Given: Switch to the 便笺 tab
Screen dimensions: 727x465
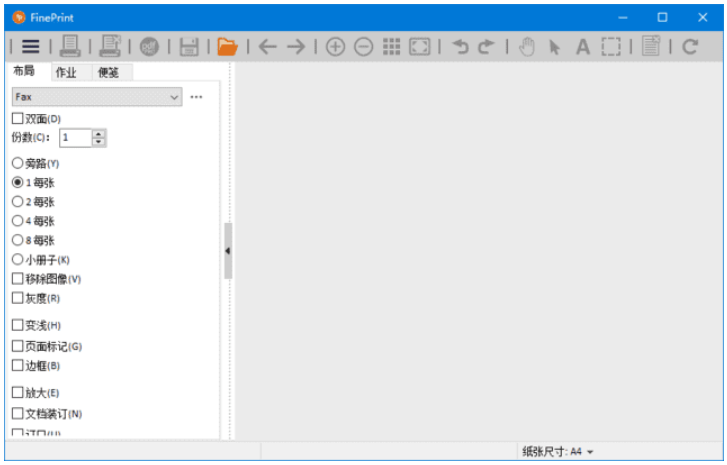Looking at the screenshot, I should (107, 72).
